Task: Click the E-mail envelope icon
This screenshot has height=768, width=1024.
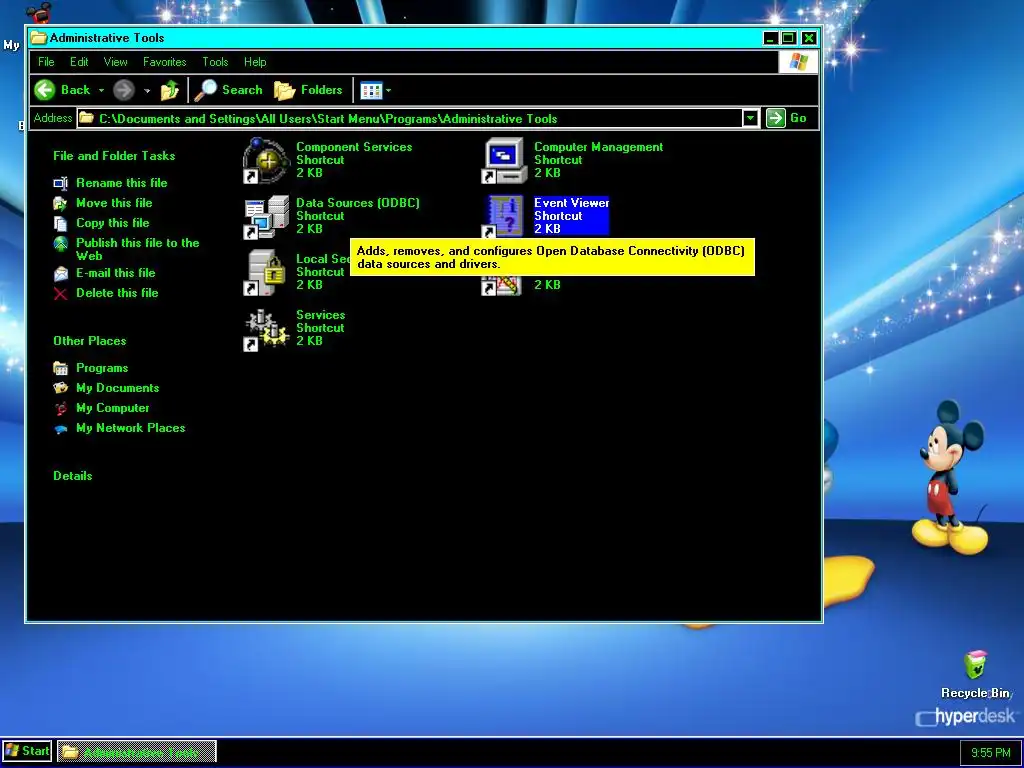Action: (x=60, y=274)
